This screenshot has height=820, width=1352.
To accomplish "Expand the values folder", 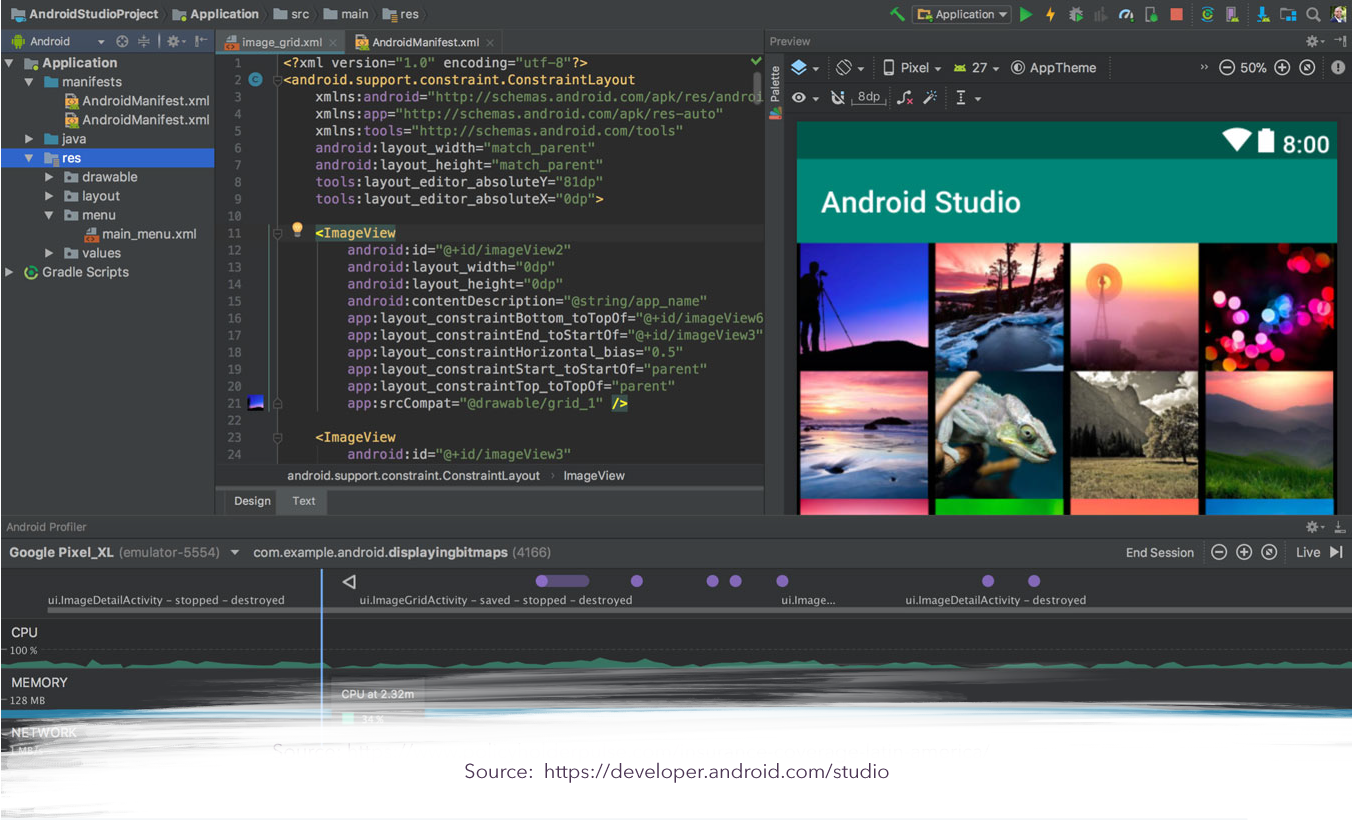I will 49,253.
